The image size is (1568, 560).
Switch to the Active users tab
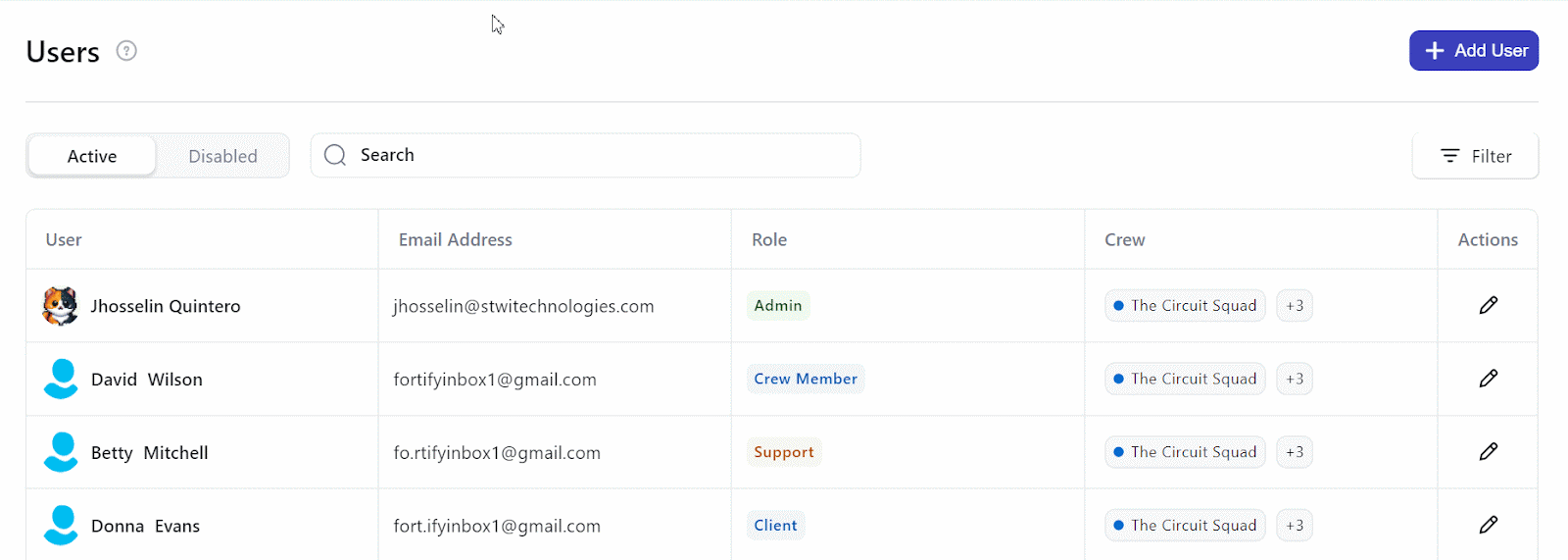[92, 156]
